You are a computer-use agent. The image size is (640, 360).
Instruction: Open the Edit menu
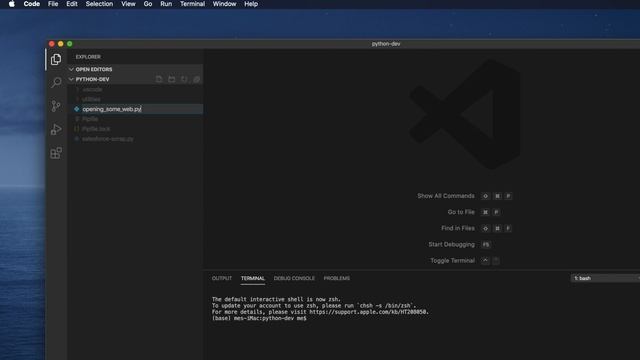72,4
